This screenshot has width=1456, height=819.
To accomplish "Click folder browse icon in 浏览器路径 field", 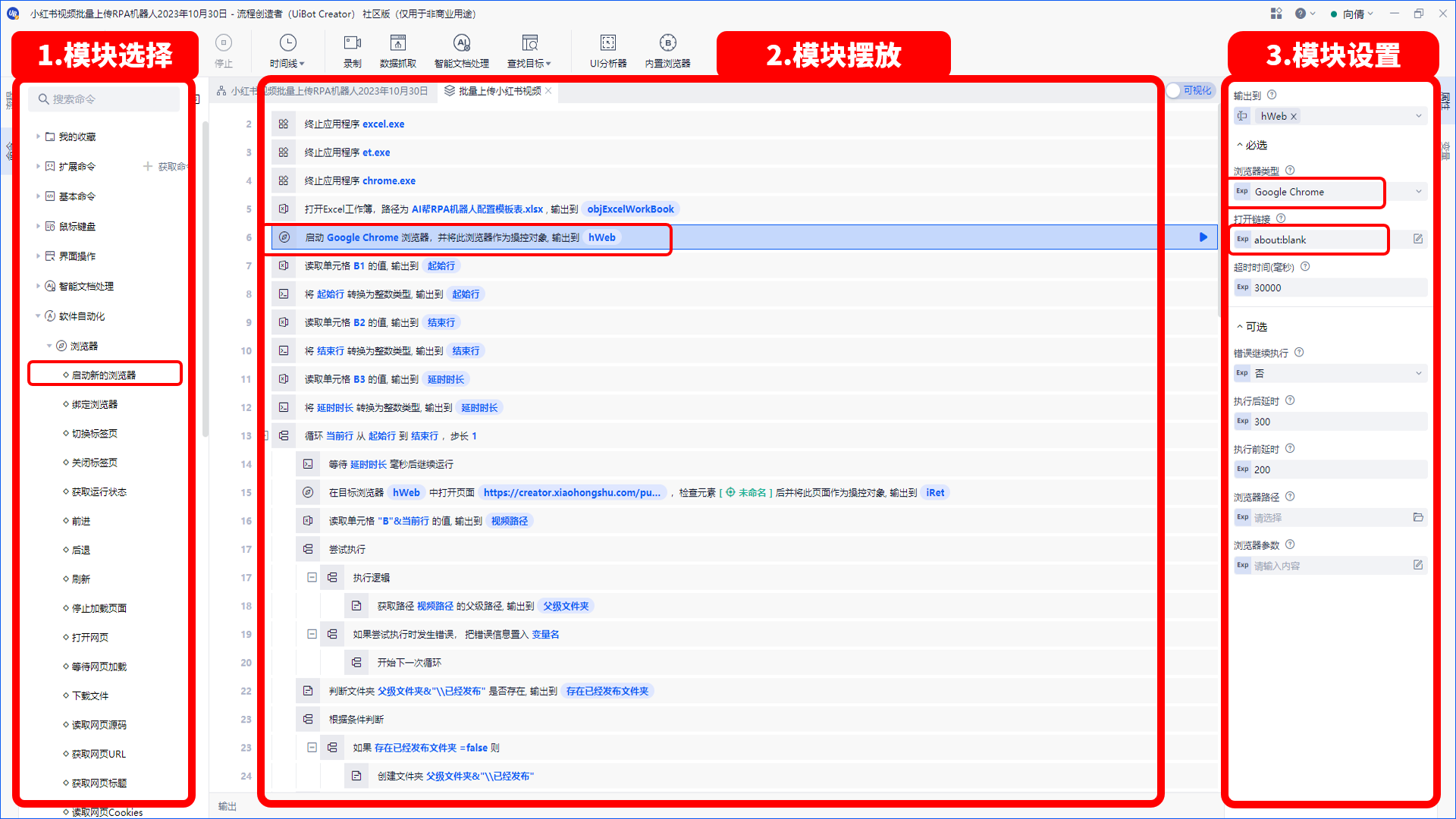I will [x=1418, y=517].
